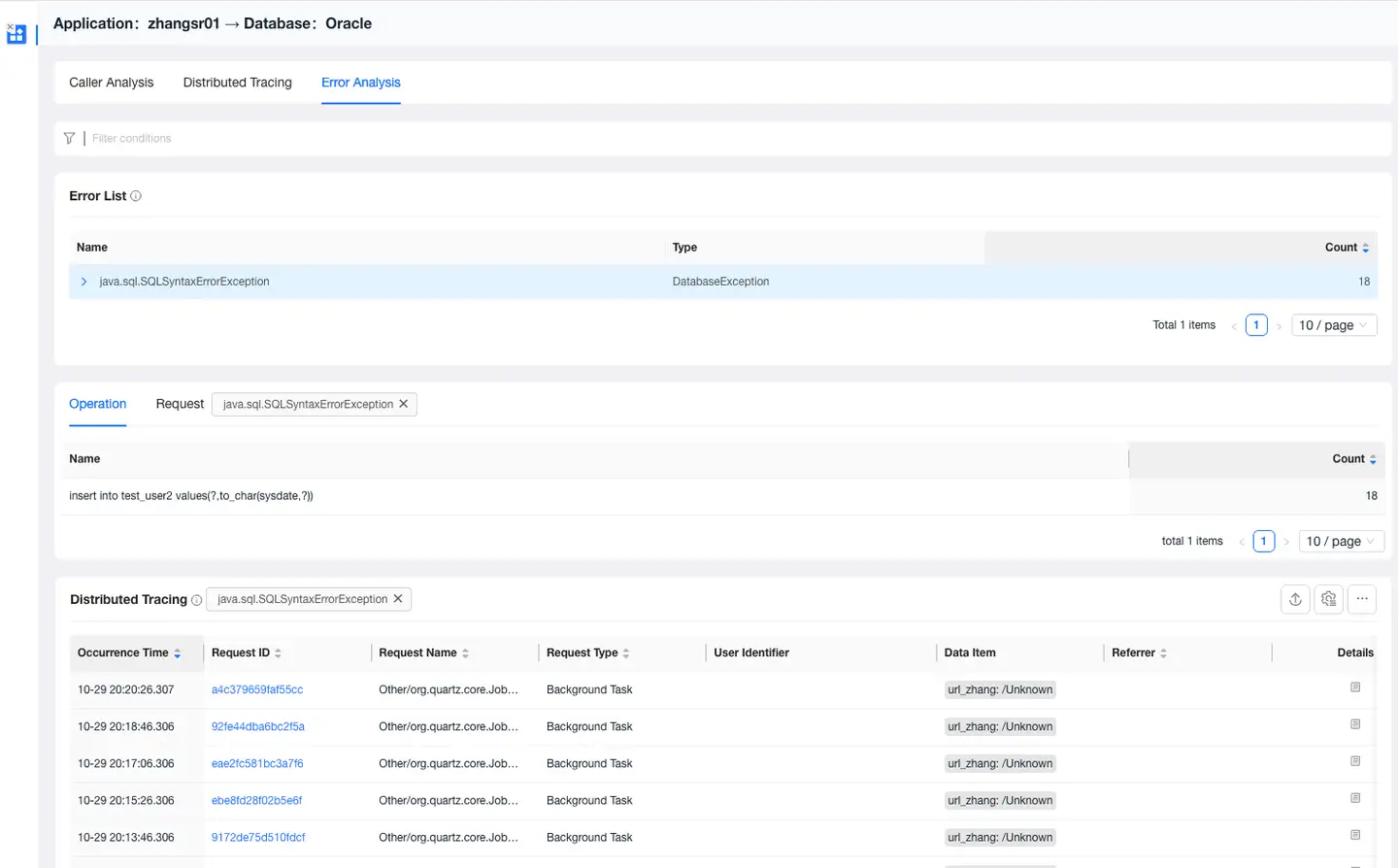
Task: Open Operation table 10 / page dropdown
Action: pos(1341,542)
